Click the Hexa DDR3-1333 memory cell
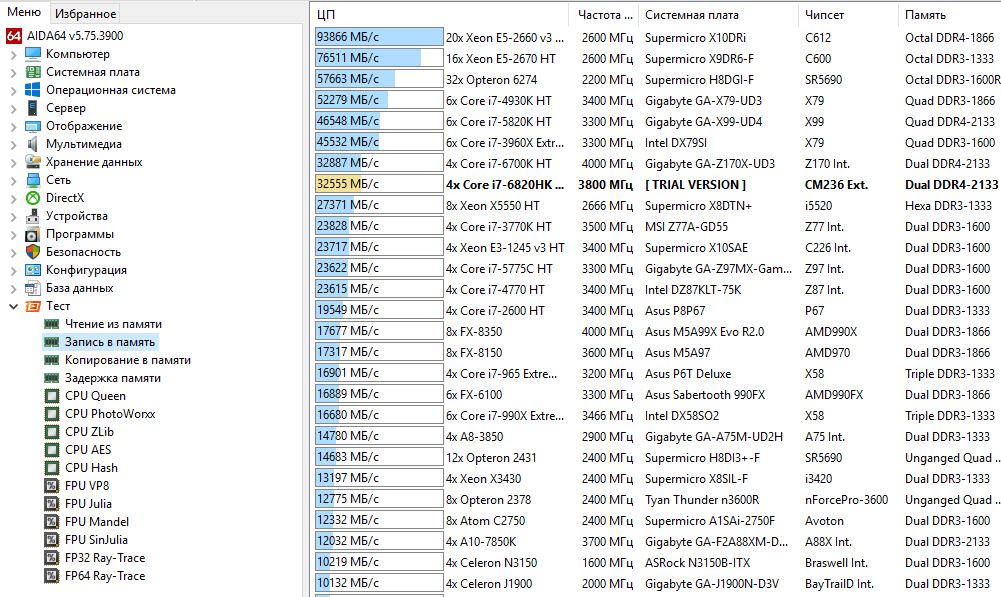The image size is (1001, 597). click(x=948, y=206)
